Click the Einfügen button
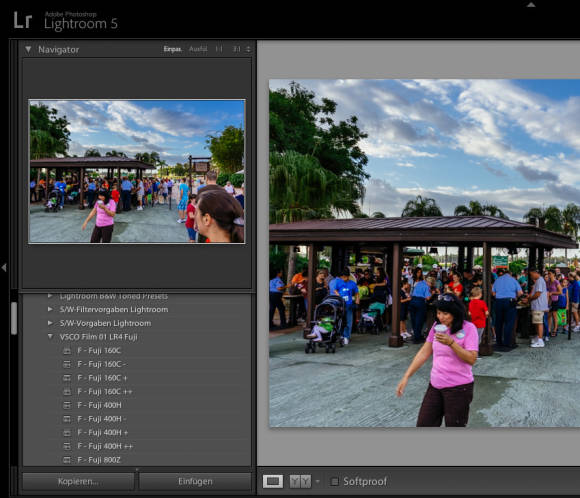The width and height of the screenshot is (580, 498). coord(195,482)
